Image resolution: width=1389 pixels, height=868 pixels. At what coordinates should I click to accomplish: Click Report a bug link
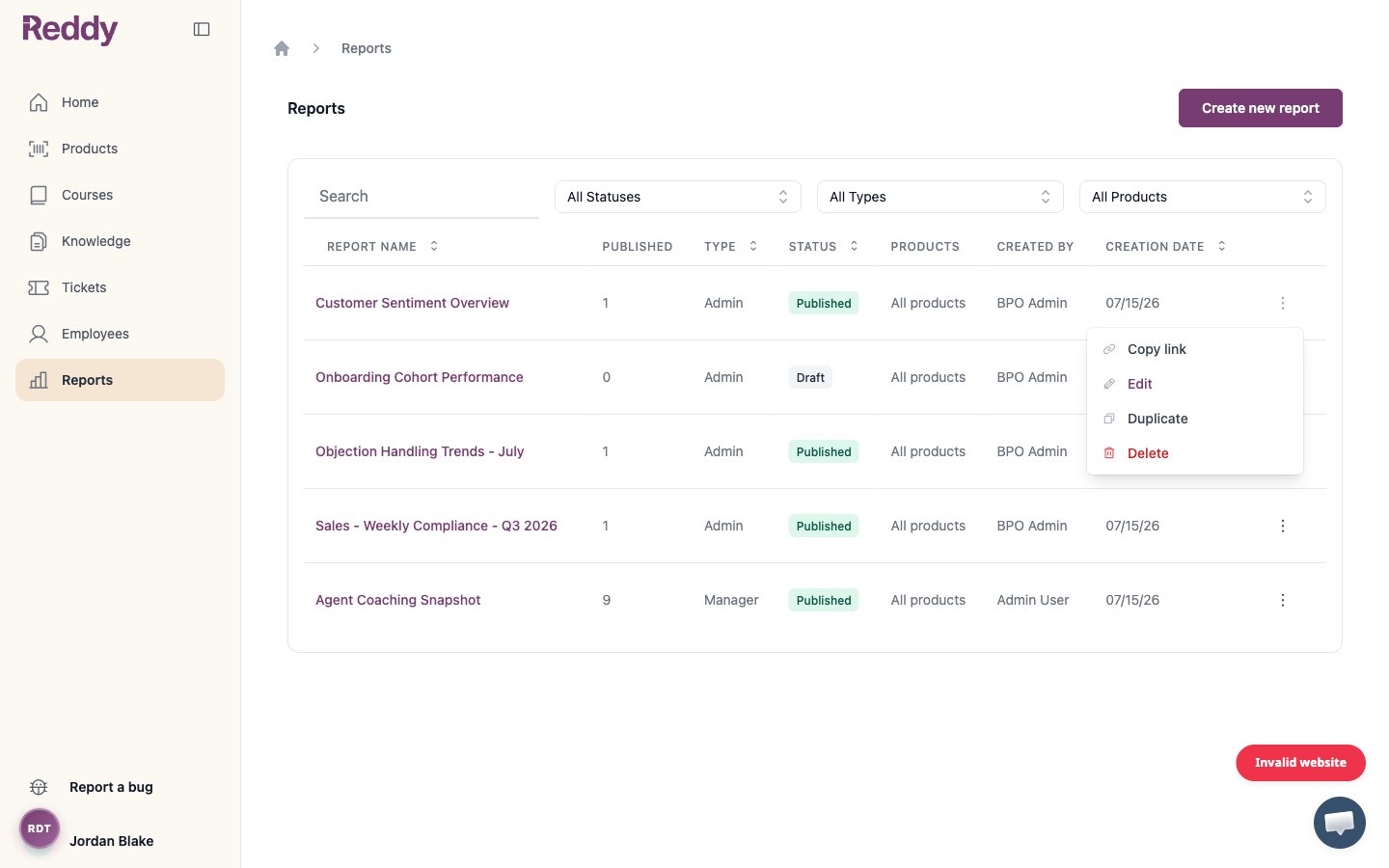point(111,787)
